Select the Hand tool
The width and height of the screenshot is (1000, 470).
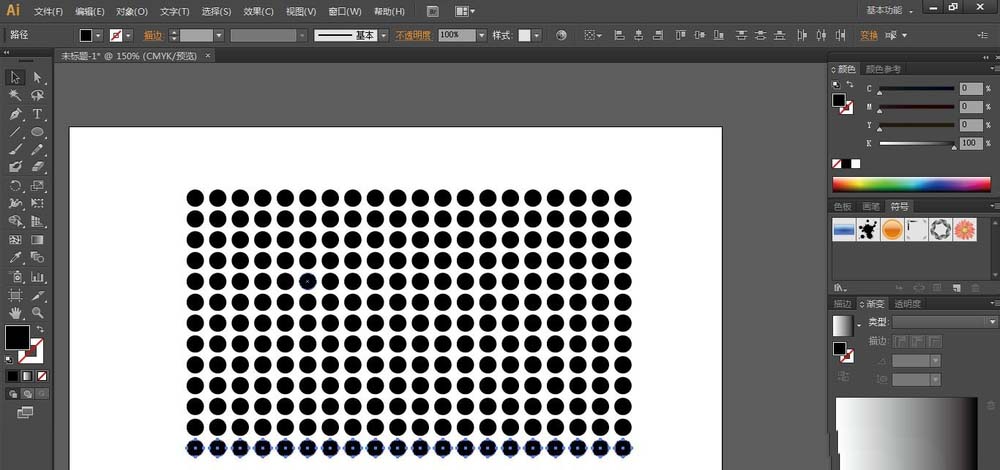(15, 313)
